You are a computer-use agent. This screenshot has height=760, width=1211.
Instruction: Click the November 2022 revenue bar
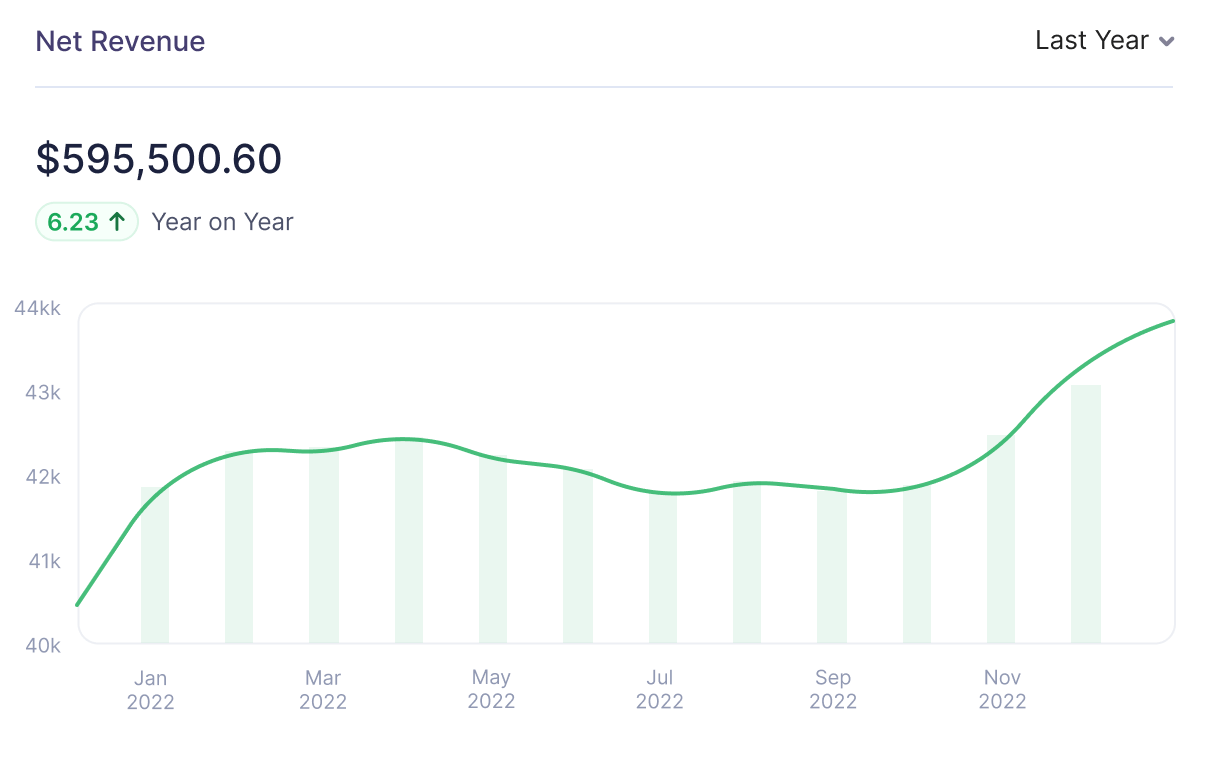pos(1001,540)
